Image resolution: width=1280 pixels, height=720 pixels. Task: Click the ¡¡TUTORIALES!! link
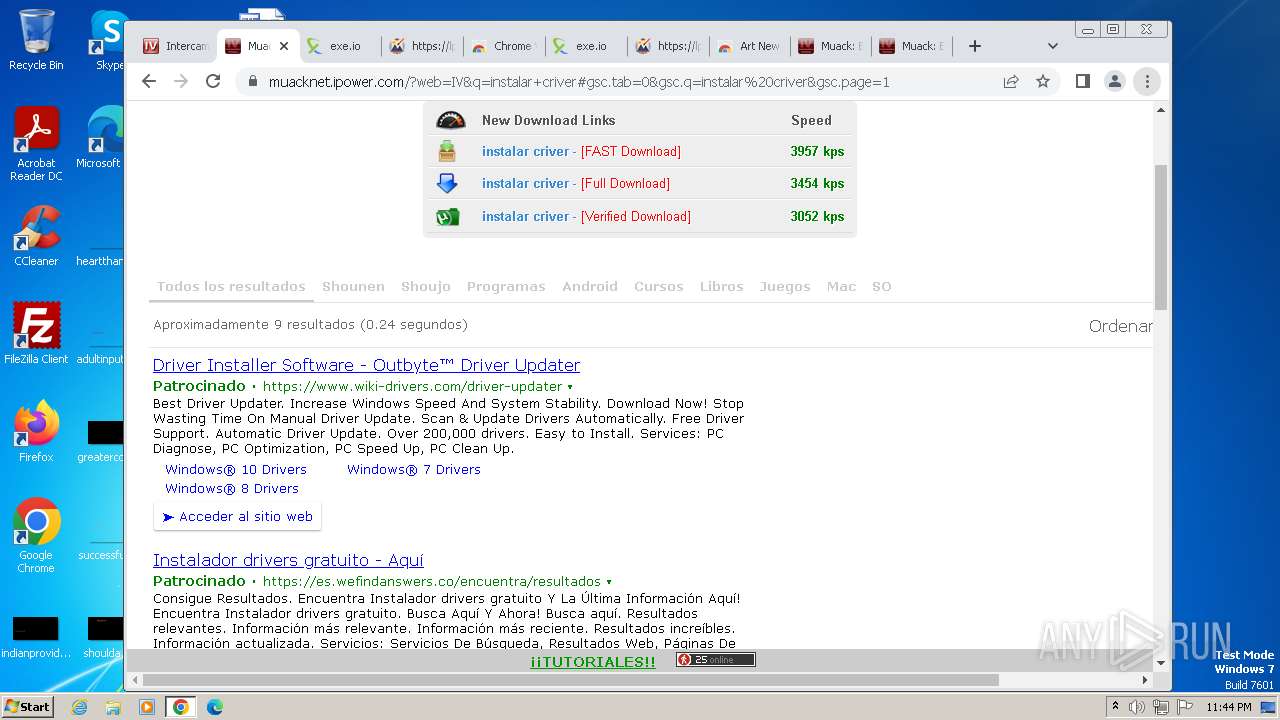click(x=593, y=662)
